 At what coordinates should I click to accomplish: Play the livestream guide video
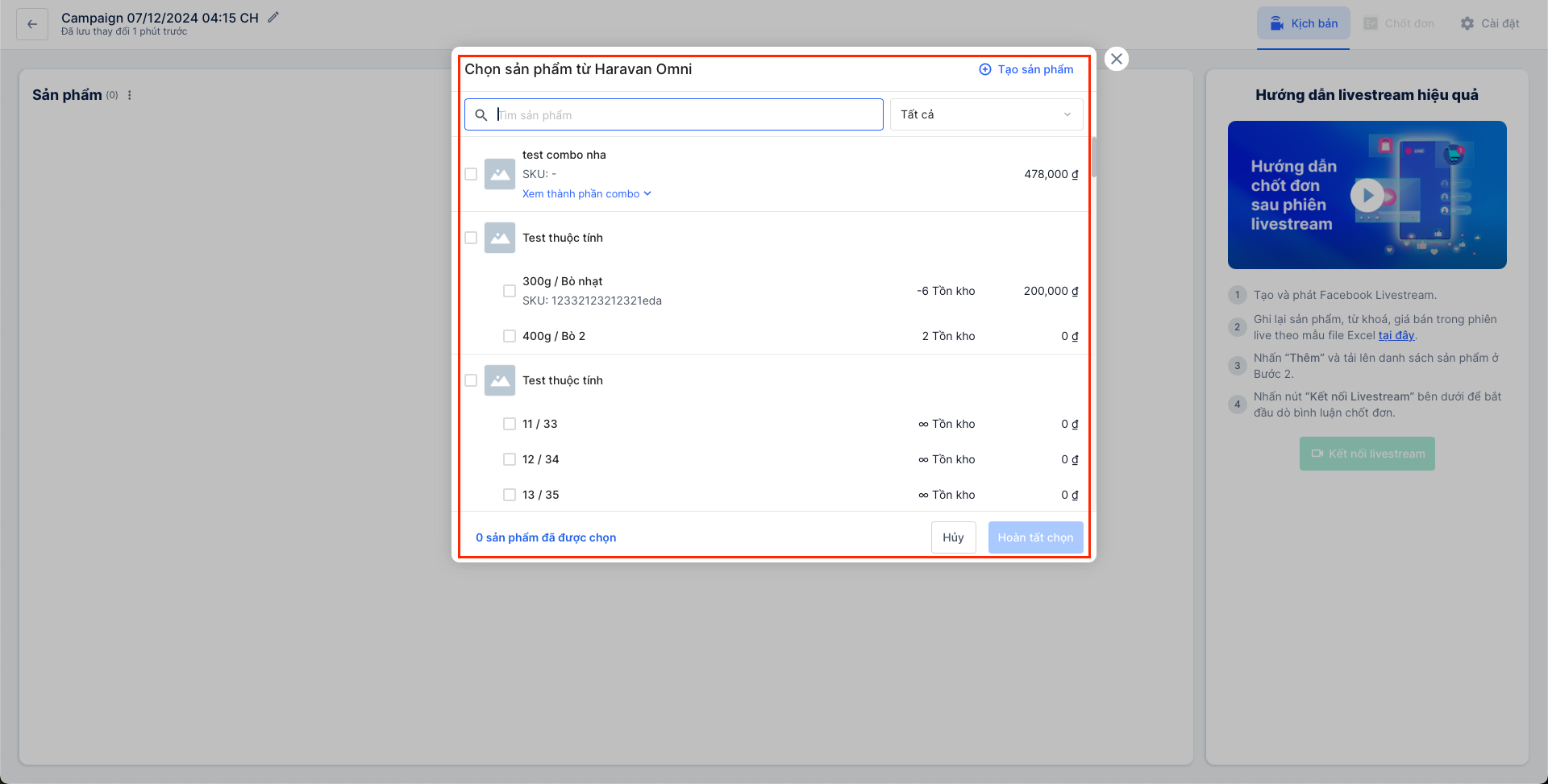(1367, 195)
